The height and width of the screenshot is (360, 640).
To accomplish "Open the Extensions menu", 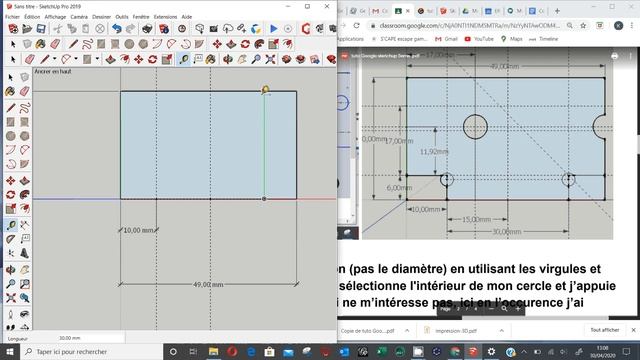I will tap(165, 17).
